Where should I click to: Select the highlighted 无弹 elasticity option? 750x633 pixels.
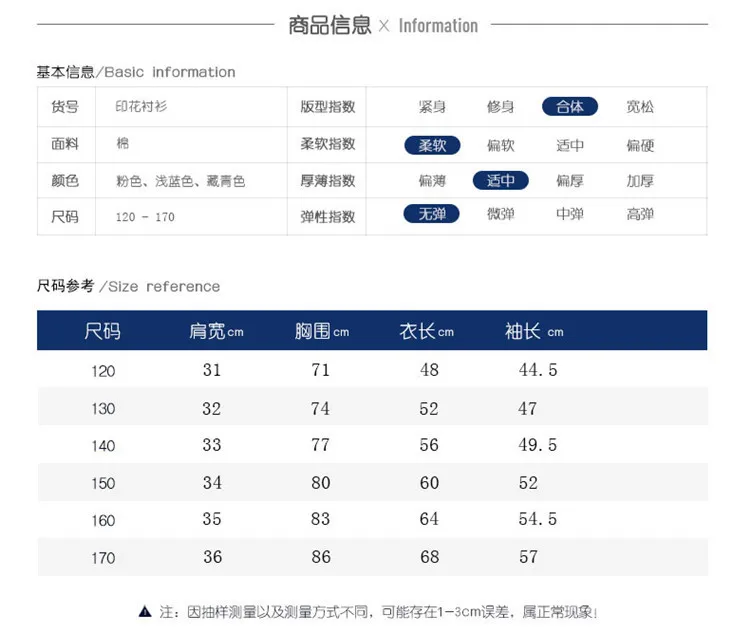(x=431, y=214)
